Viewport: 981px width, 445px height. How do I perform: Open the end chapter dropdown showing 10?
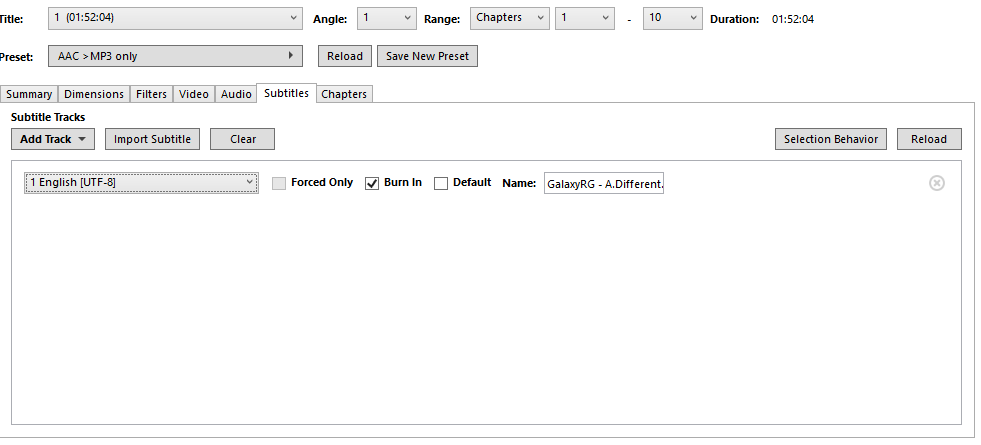tap(673, 18)
